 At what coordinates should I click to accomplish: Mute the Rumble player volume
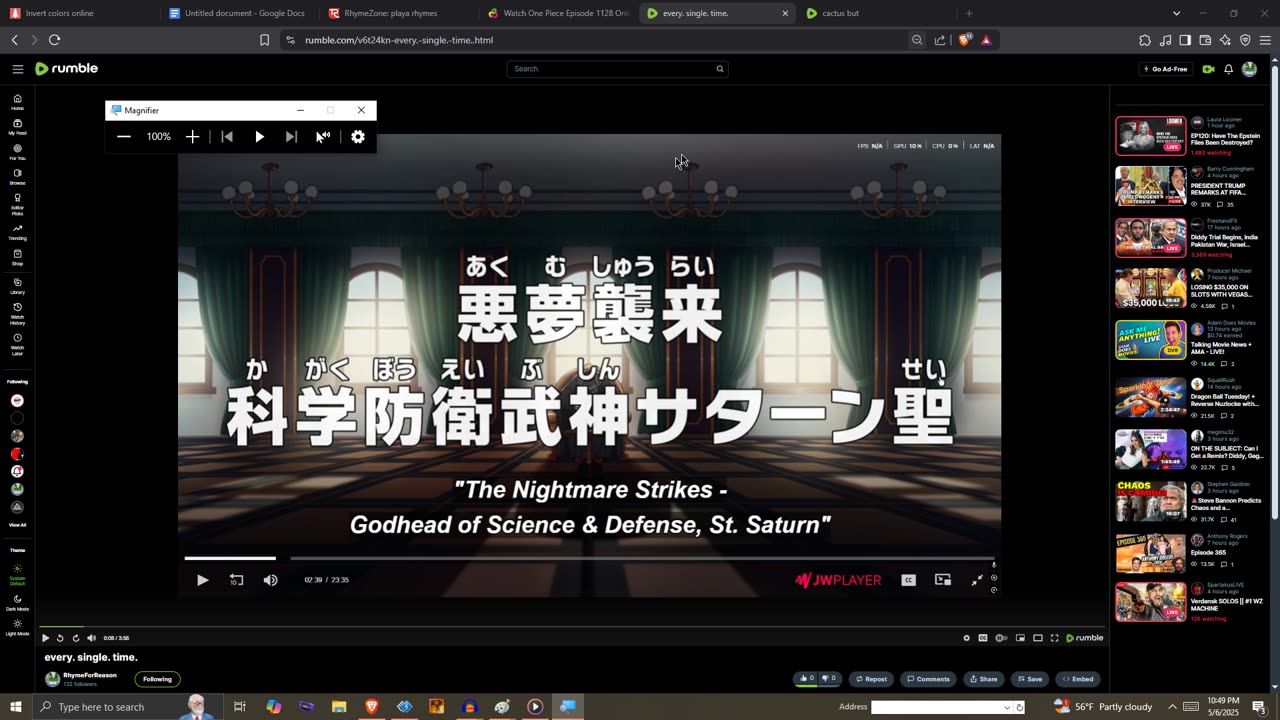click(x=91, y=638)
